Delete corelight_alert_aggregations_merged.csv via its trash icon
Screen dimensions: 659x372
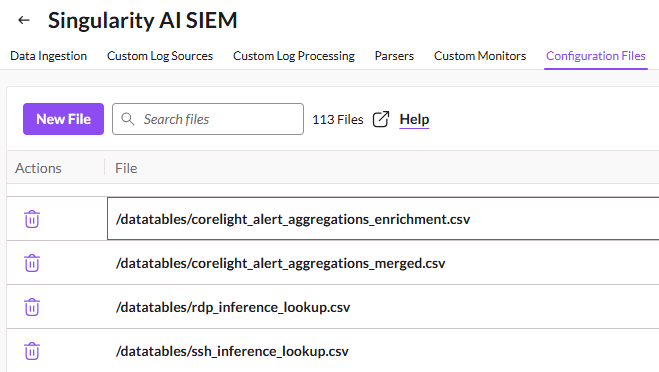(x=32, y=263)
